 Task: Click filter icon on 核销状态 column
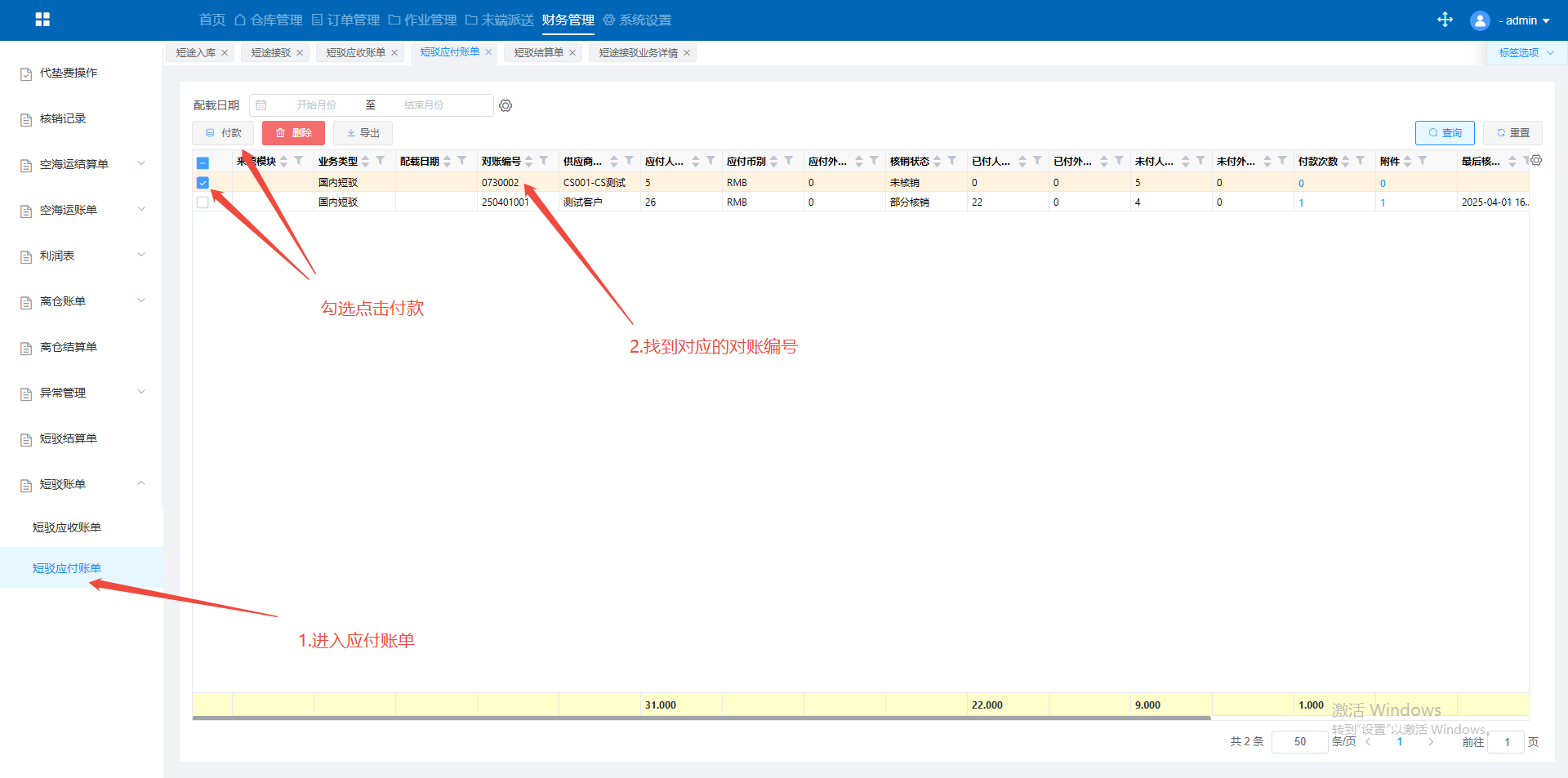[x=952, y=161]
